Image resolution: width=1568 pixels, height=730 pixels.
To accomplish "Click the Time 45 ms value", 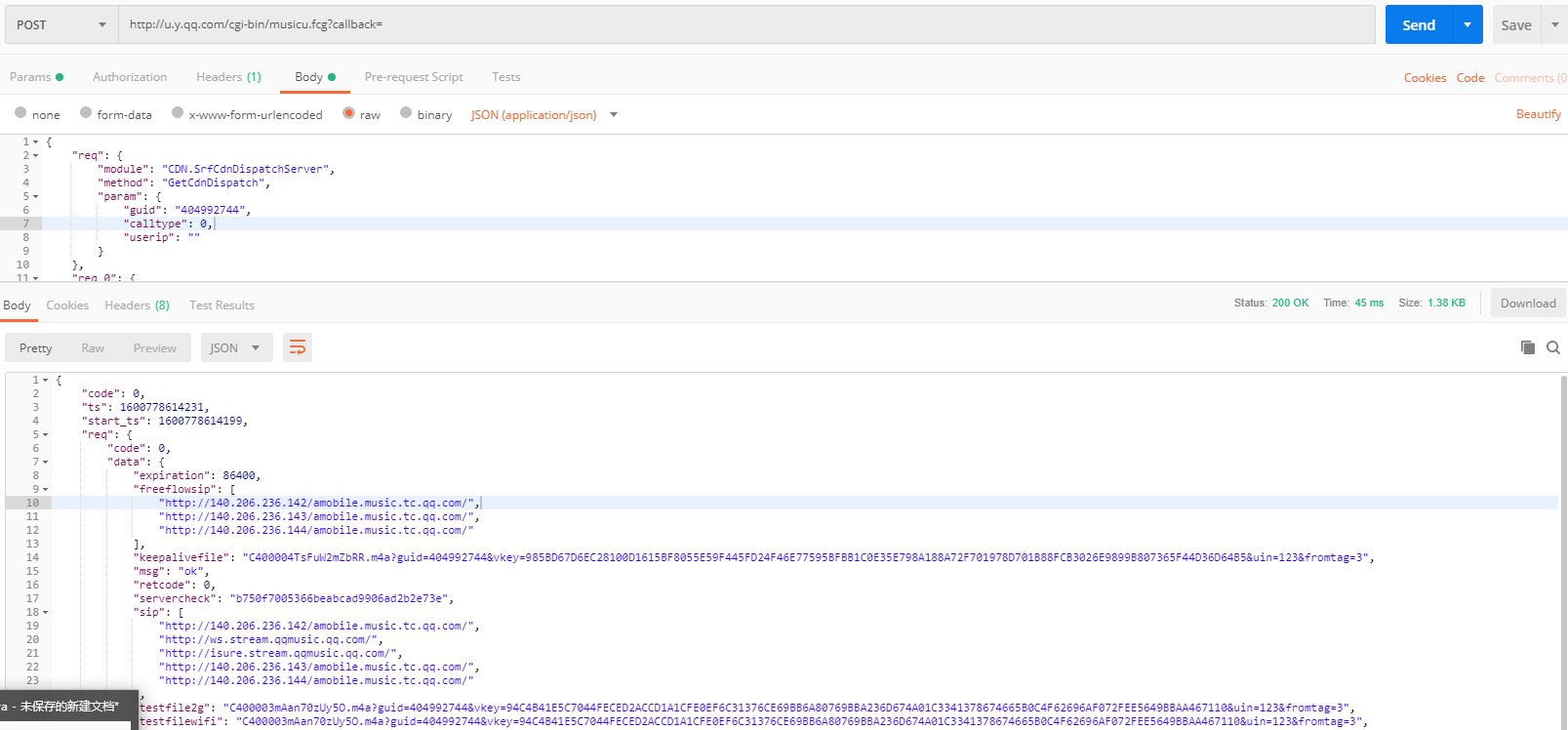I will coord(1369,303).
